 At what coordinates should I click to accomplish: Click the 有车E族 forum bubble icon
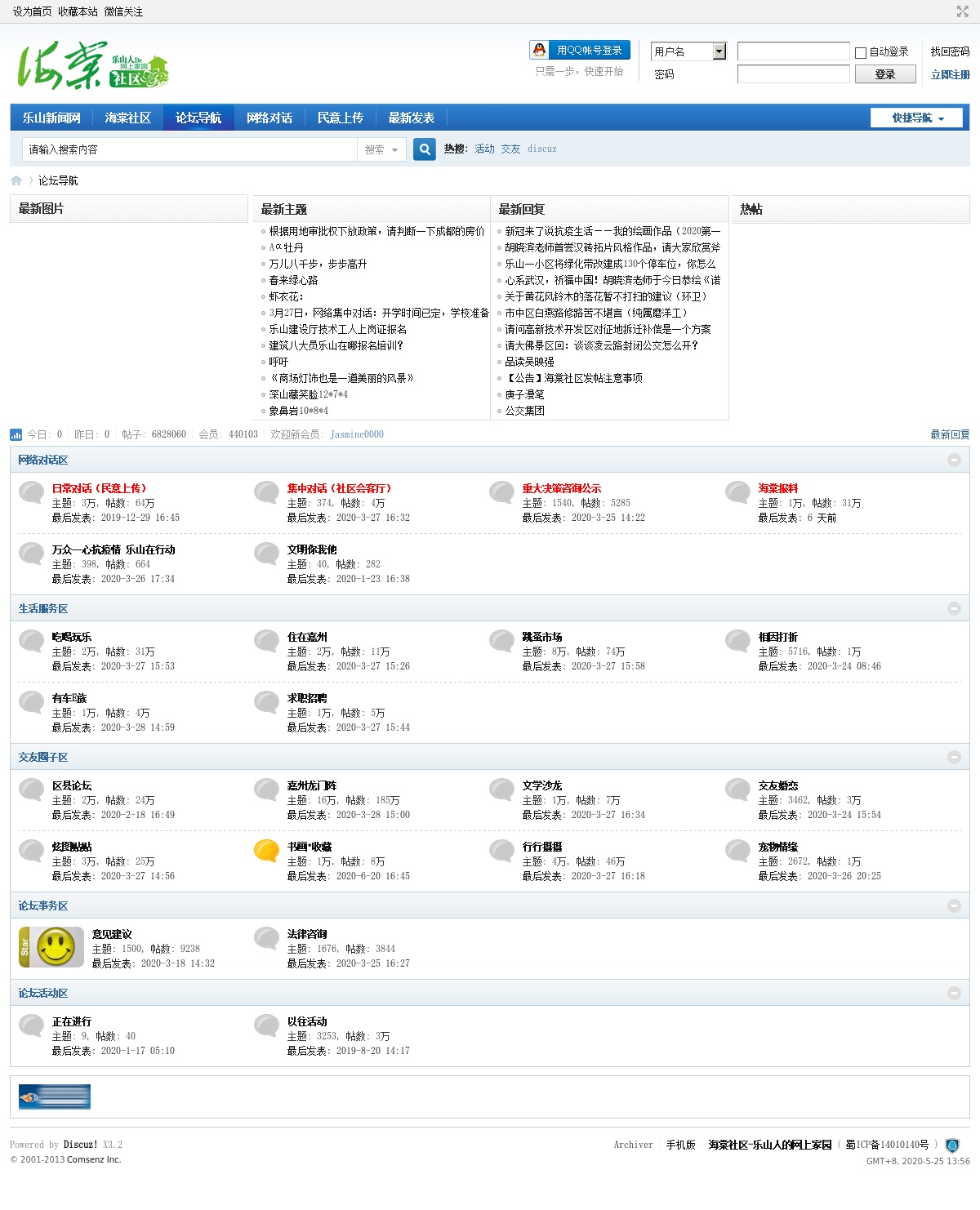[x=32, y=702]
